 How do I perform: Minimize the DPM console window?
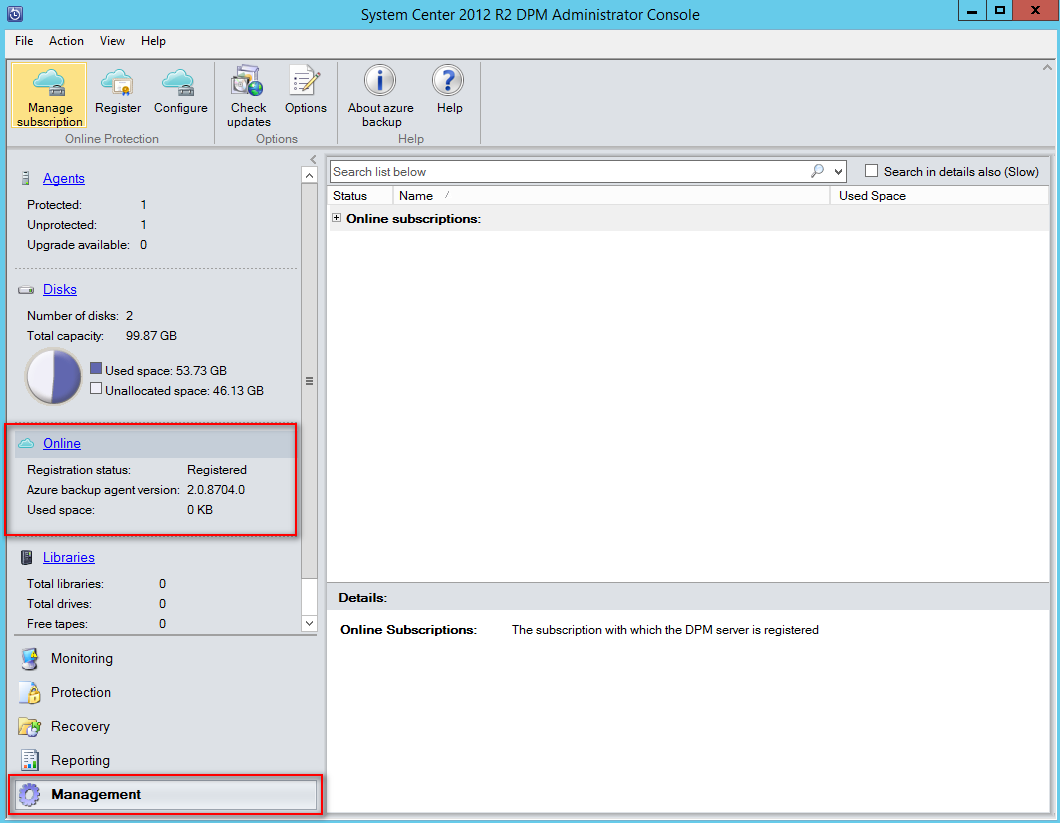[971, 10]
